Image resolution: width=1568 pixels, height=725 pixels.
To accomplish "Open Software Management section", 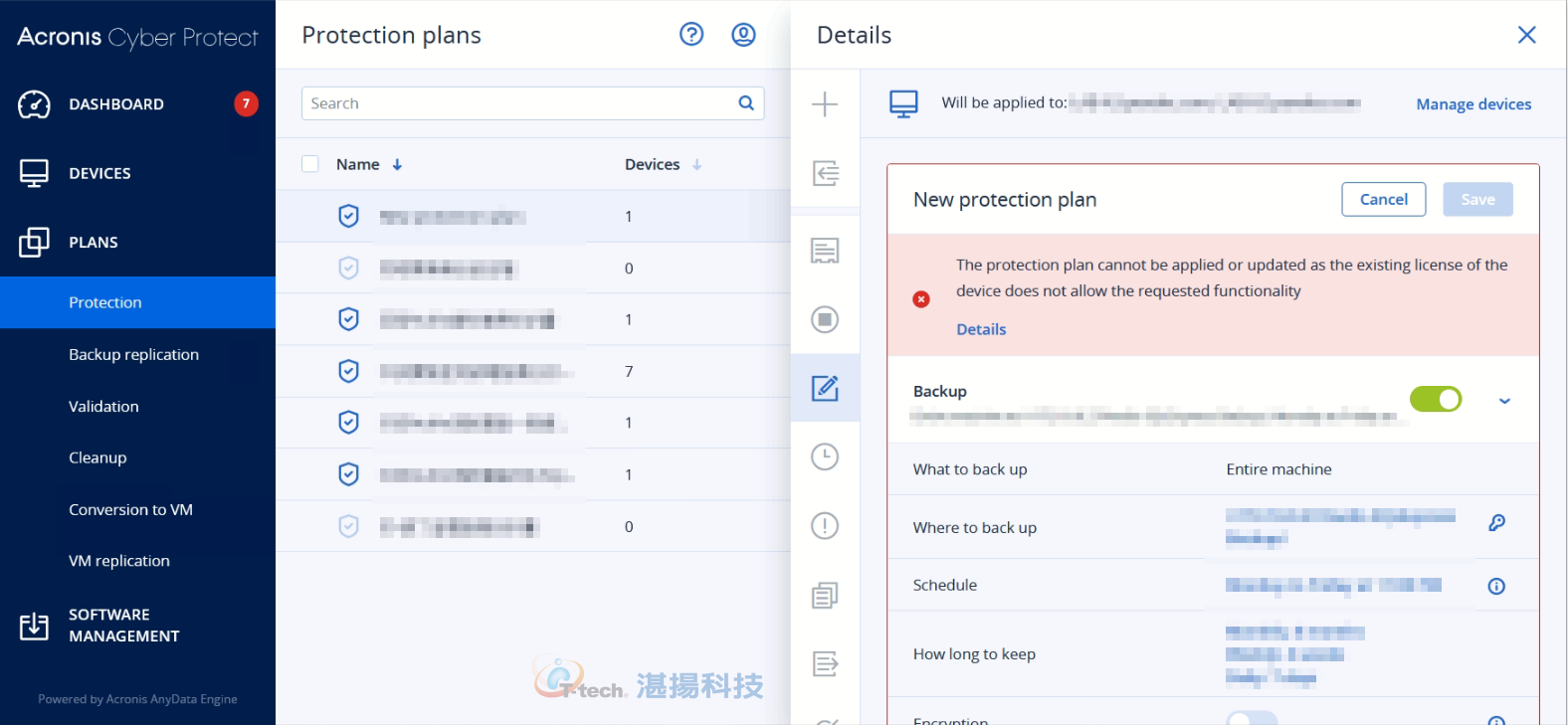I will pos(124,626).
